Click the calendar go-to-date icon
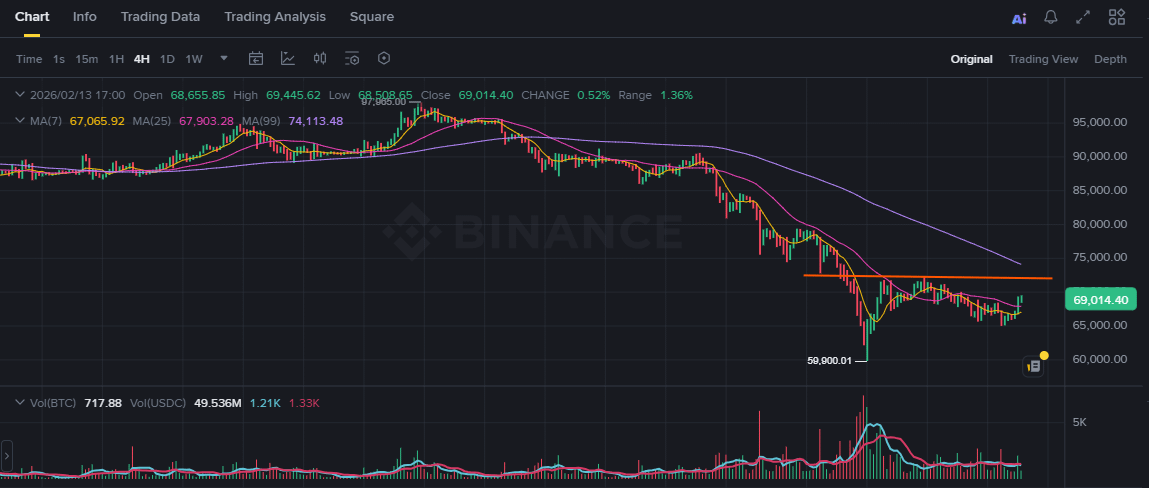Viewport: 1149px width, 488px height. coord(256,59)
